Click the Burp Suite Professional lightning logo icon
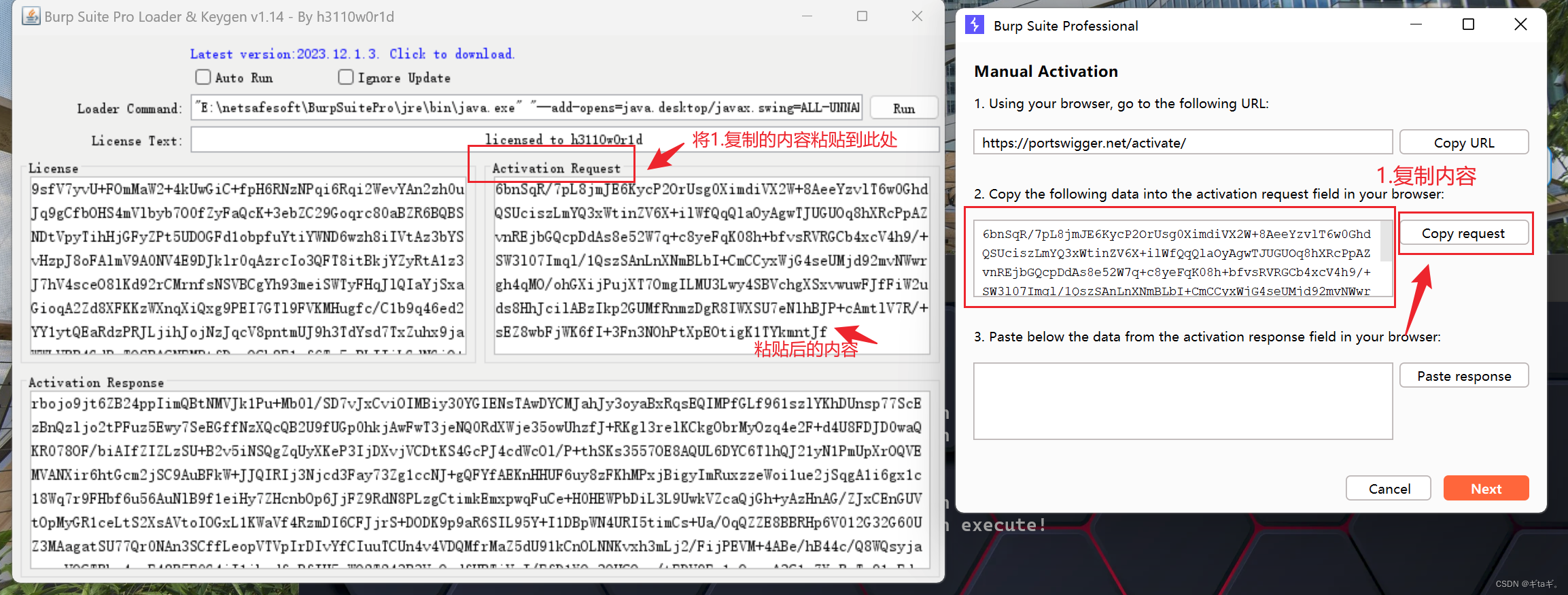The image size is (1568, 595). pyautogui.click(x=975, y=25)
